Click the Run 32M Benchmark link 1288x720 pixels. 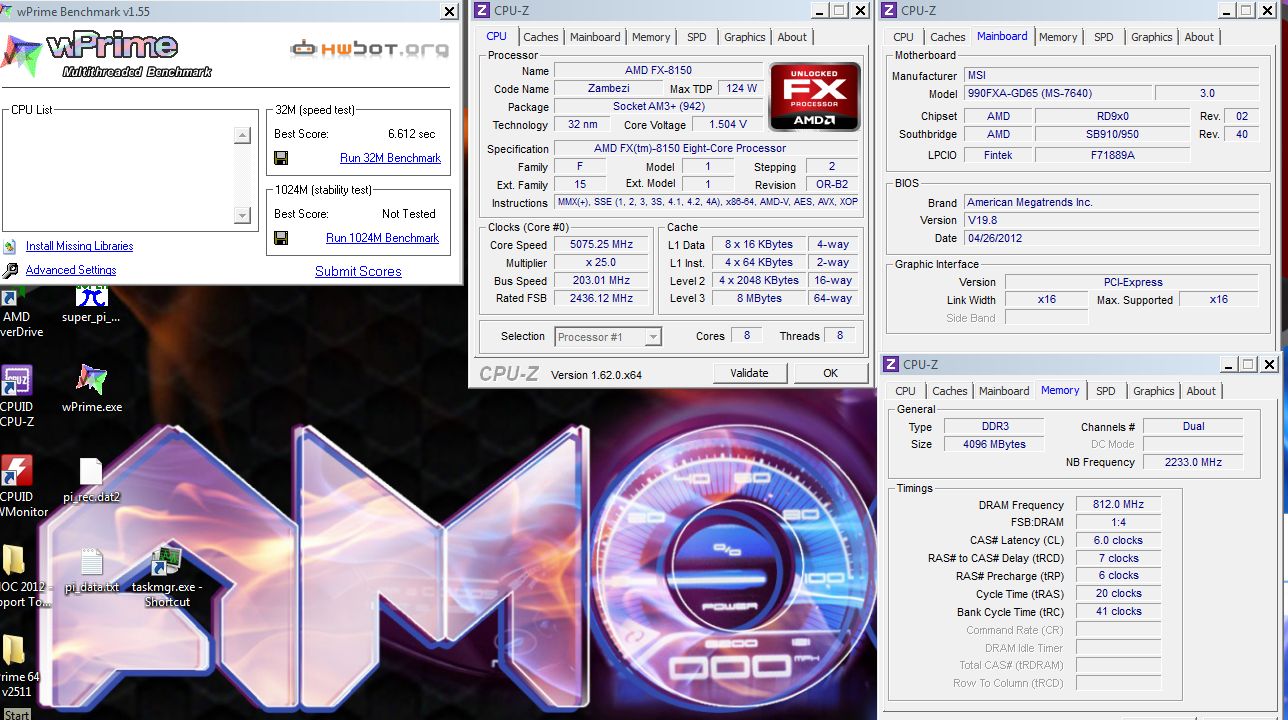(x=390, y=158)
